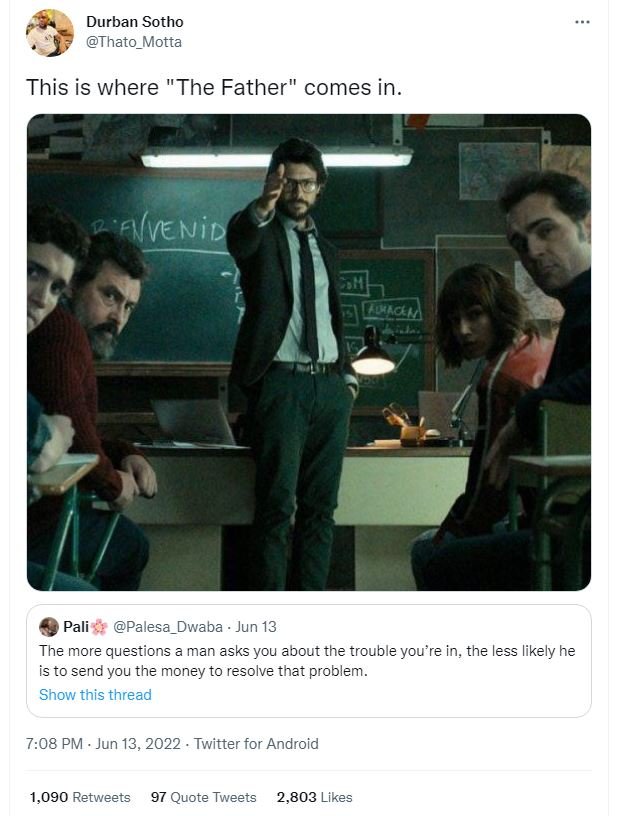Click the Jun 13 quoted tweet date

click(256, 627)
